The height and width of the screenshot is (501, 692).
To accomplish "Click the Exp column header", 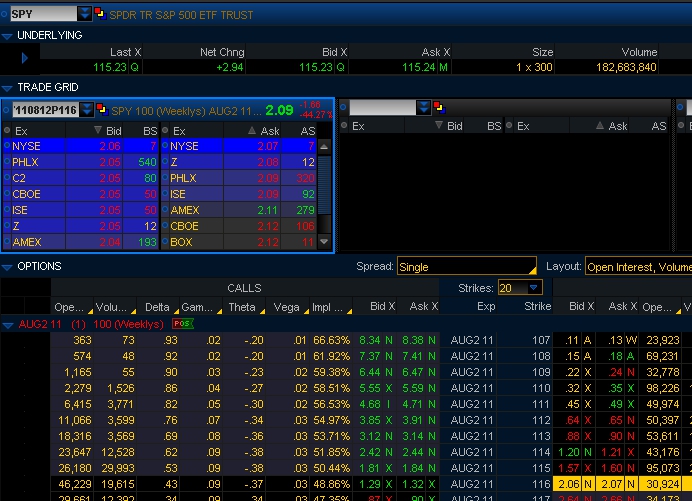I will 486,306.
